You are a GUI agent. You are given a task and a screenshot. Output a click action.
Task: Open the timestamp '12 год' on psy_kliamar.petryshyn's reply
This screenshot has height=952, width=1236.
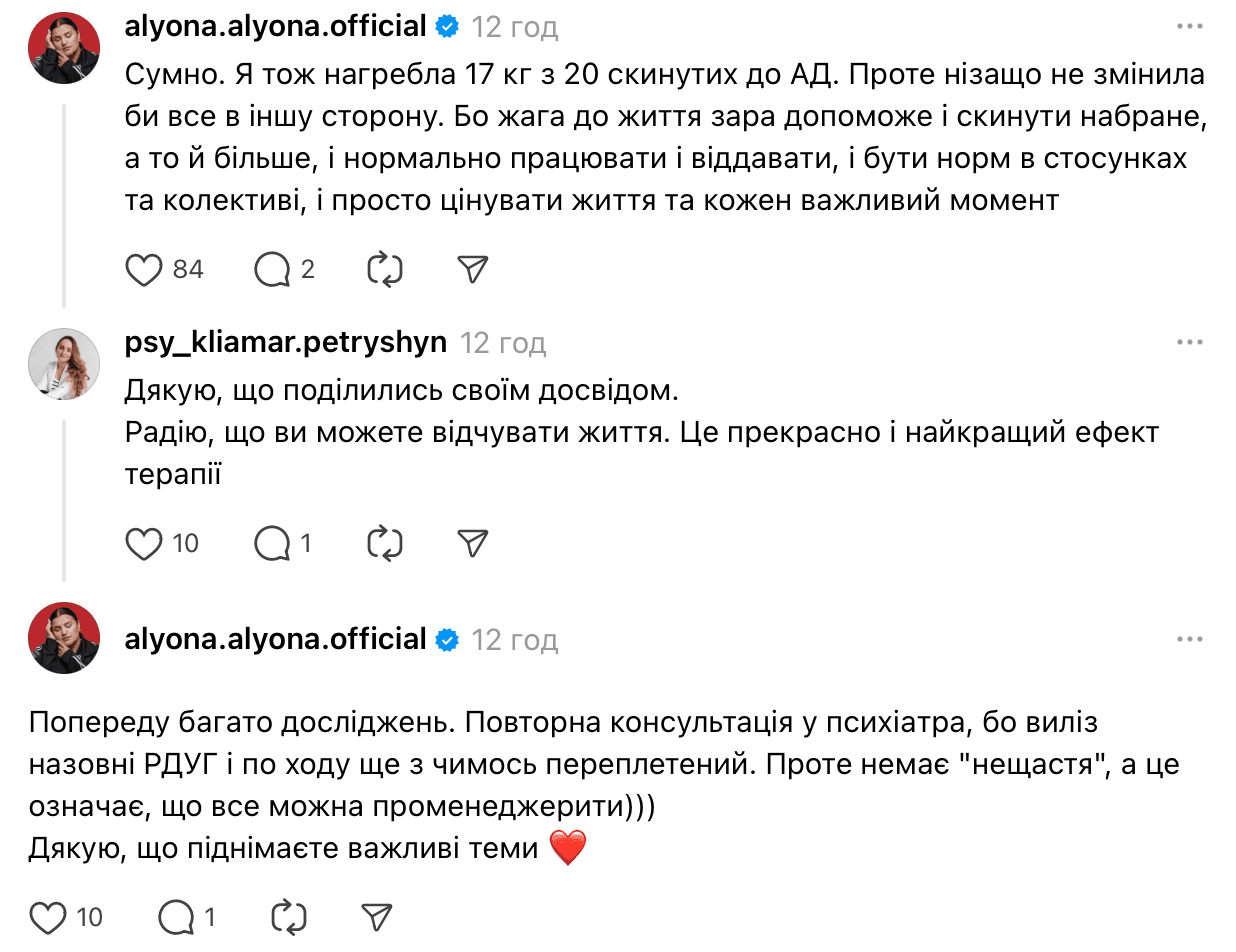point(503,344)
